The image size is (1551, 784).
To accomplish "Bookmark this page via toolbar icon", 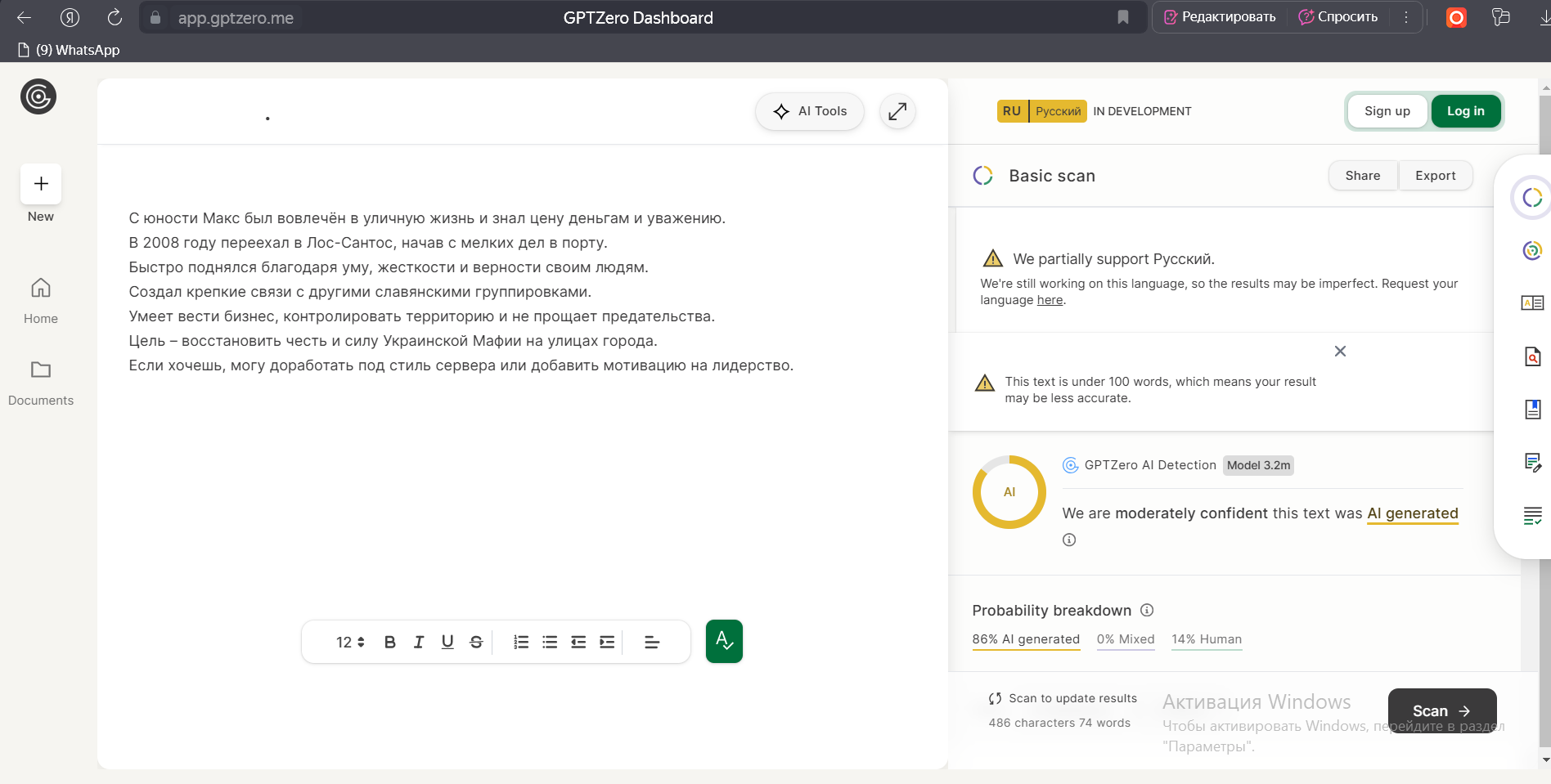I will (1123, 17).
